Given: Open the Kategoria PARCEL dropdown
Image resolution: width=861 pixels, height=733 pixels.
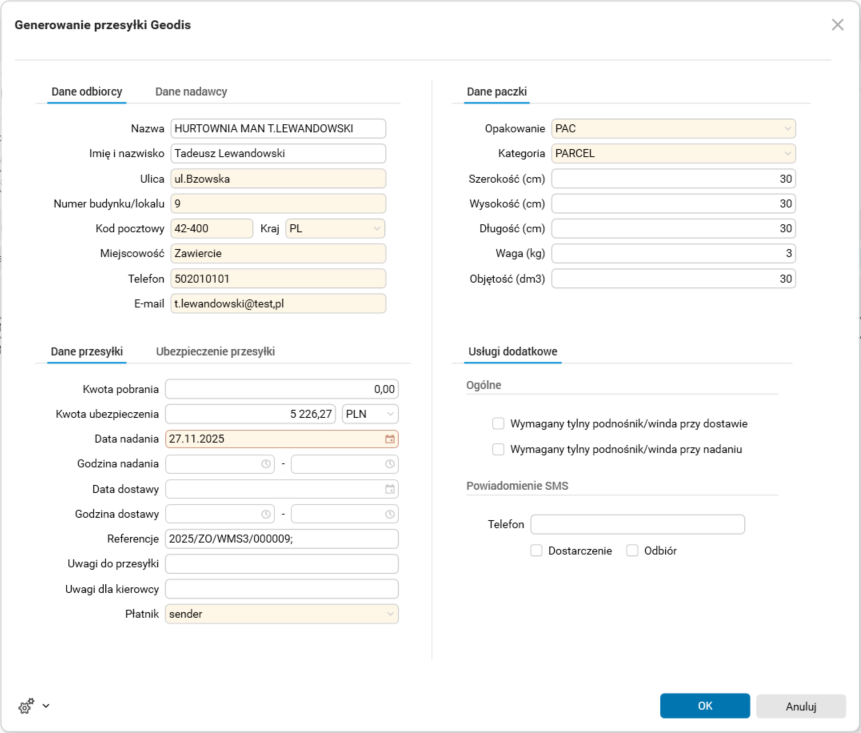Looking at the screenshot, I should point(789,154).
